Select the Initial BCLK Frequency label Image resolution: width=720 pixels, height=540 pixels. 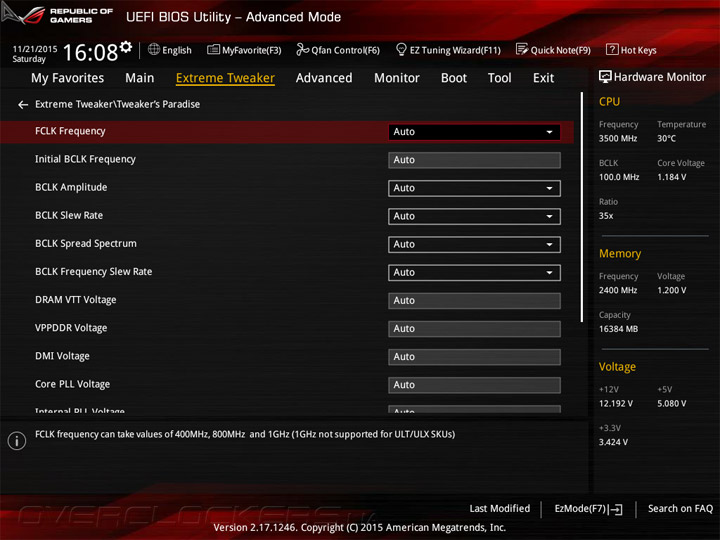[85, 159]
